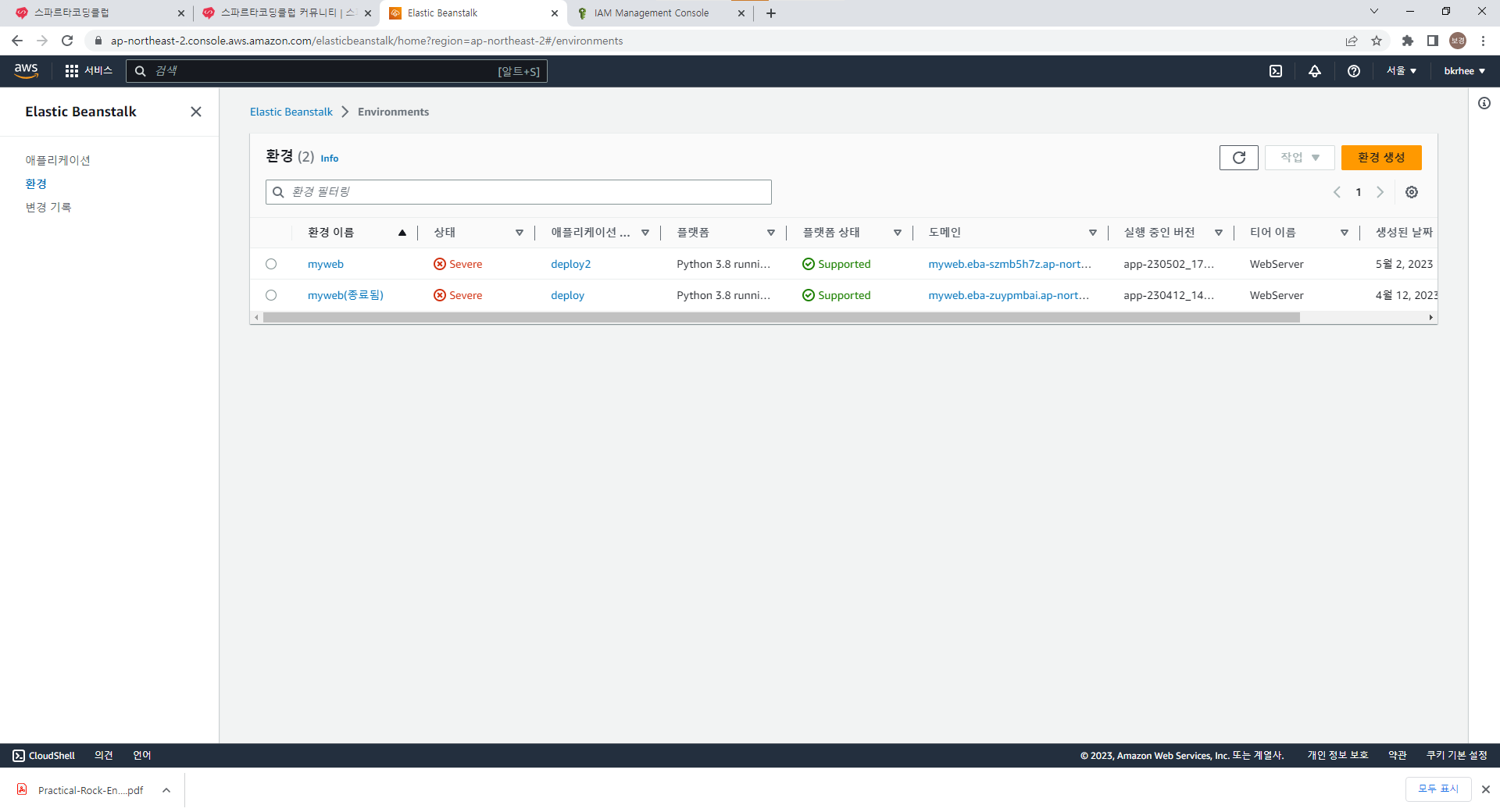Toggle the browser side panel icon
Image resolution: width=1500 pixels, height=812 pixels.
click(1433, 41)
